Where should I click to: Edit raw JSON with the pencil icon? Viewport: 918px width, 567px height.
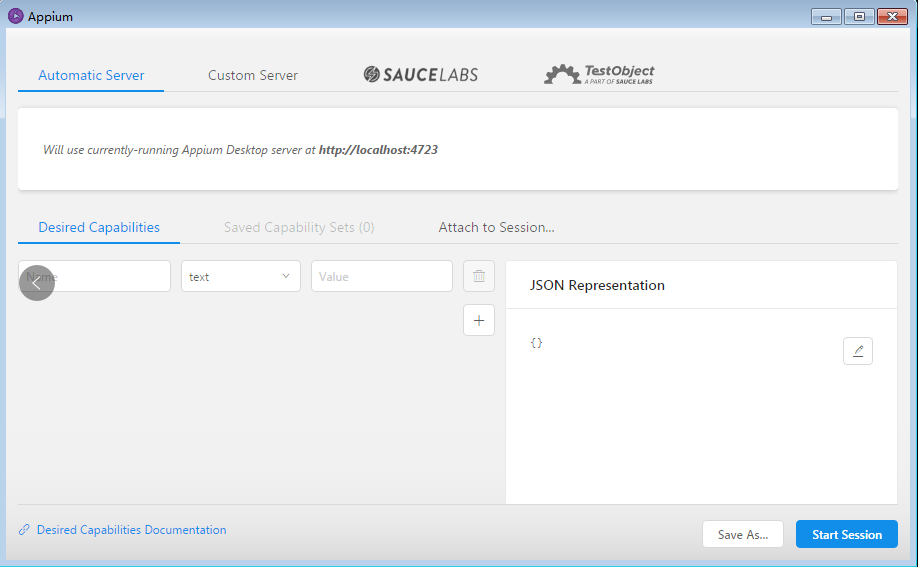(858, 351)
